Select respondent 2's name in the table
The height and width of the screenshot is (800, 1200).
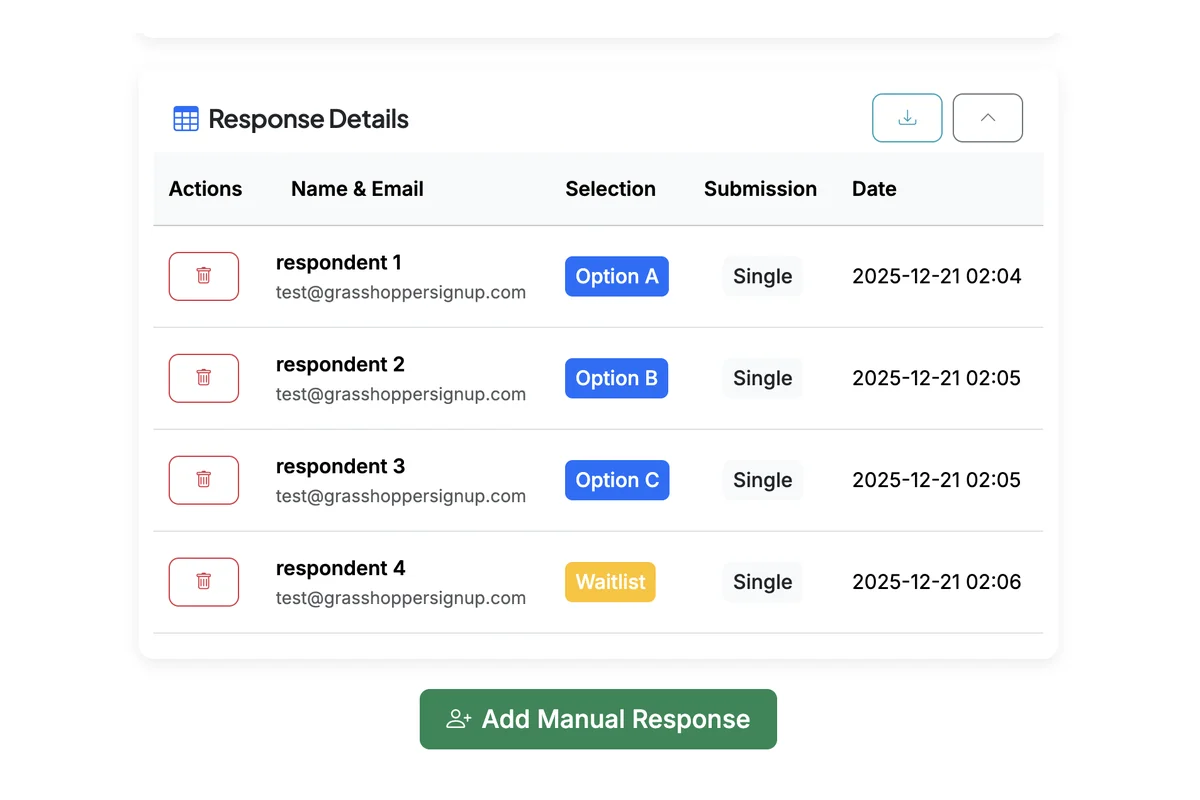(340, 364)
